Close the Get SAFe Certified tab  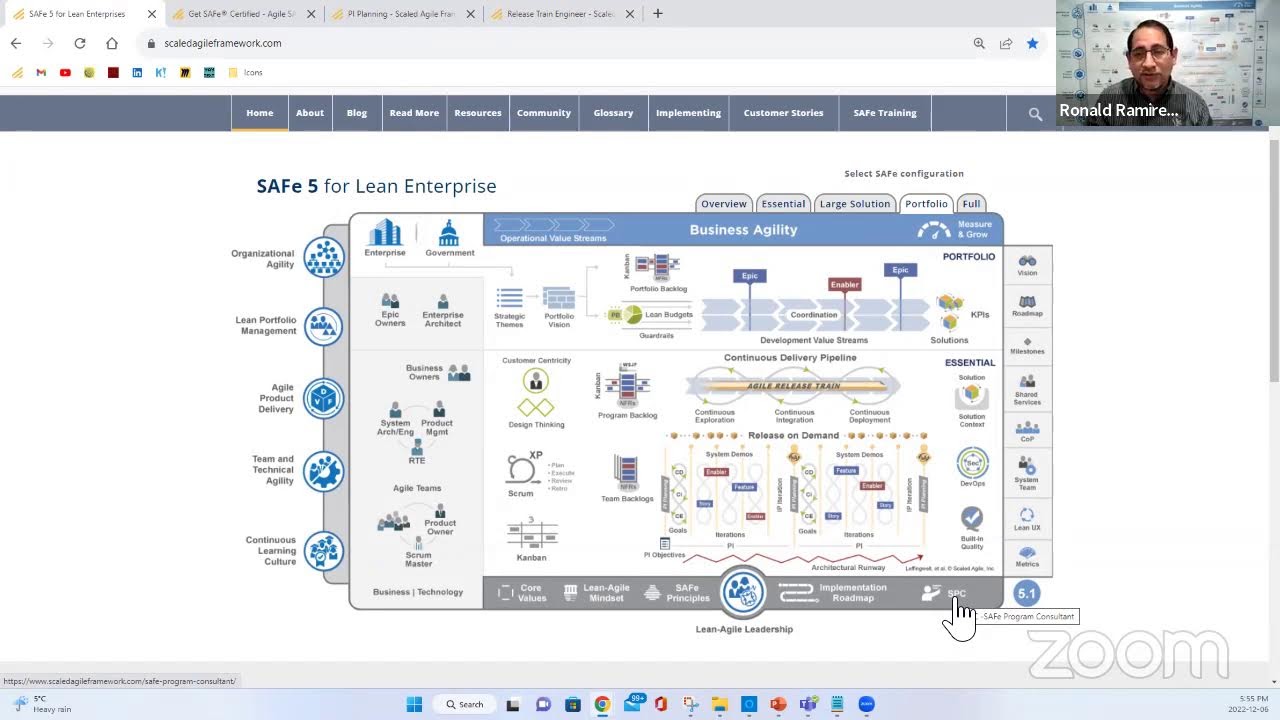click(x=311, y=14)
